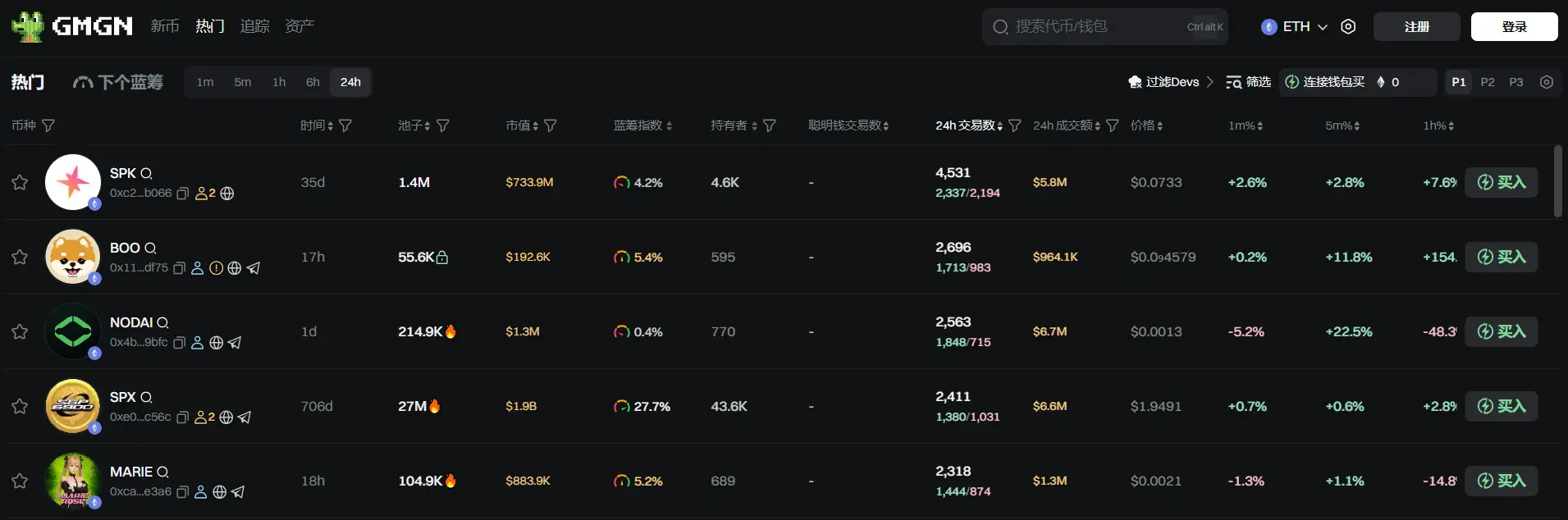Open table settings icon next to P3
Screen dimensions: 1568x520
[1547, 82]
